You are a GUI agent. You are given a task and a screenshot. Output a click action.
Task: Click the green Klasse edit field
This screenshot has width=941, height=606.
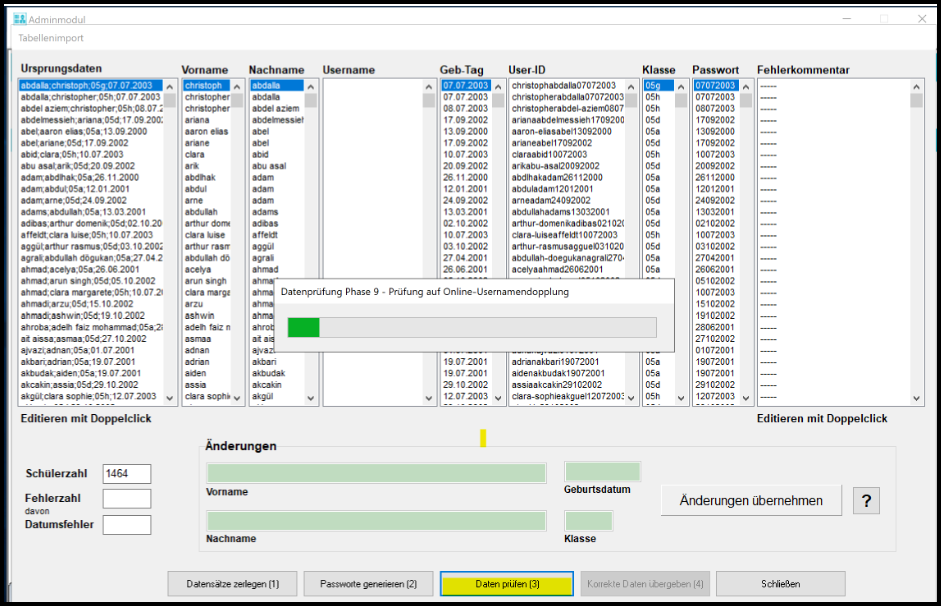[x=589, y=521]
